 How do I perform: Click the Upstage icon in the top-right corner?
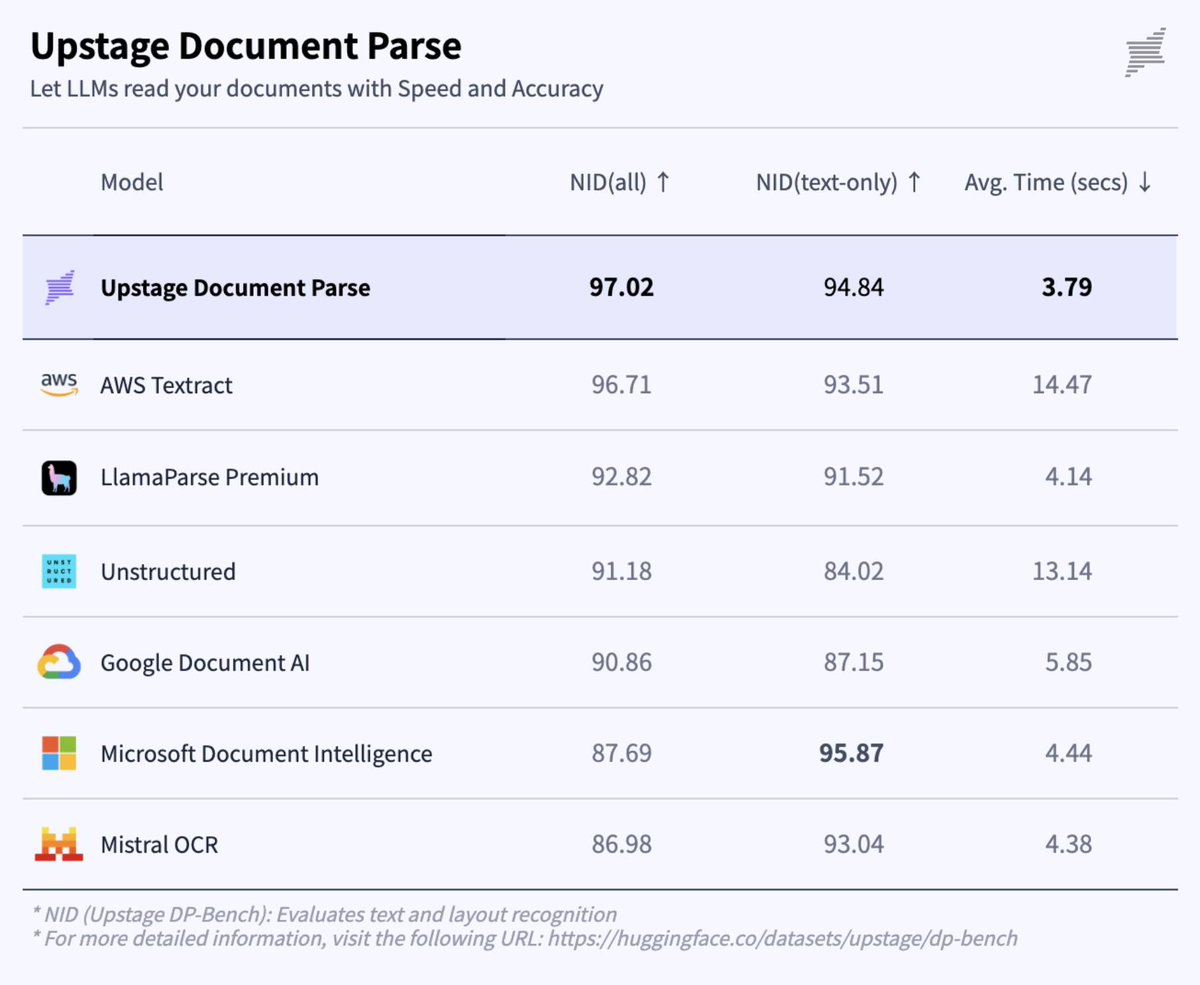(x=1144, y=52)
